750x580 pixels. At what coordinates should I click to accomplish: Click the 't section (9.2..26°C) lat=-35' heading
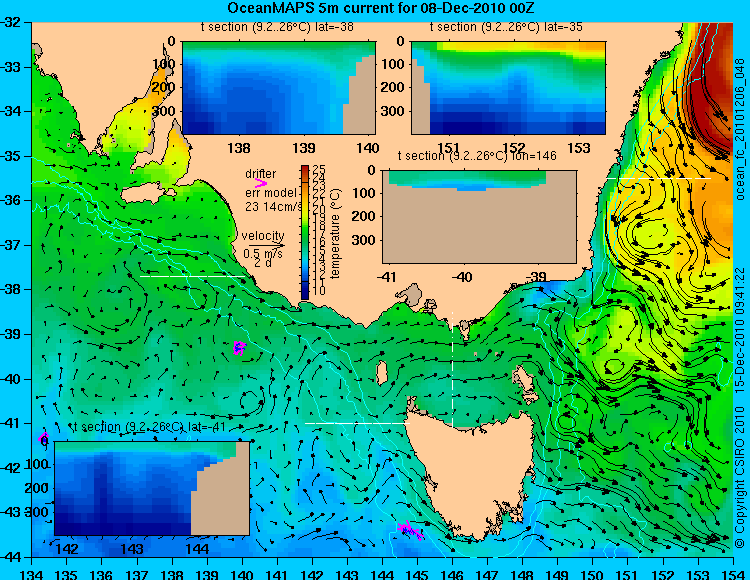(506, 27)
